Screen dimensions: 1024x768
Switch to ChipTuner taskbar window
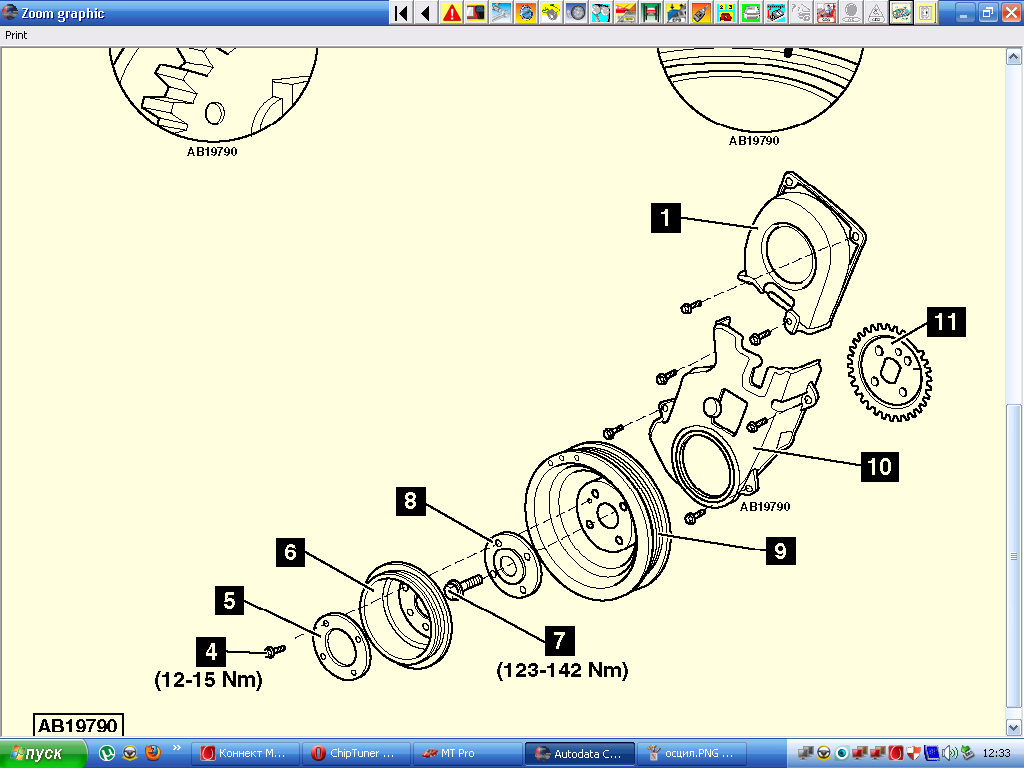357,754
